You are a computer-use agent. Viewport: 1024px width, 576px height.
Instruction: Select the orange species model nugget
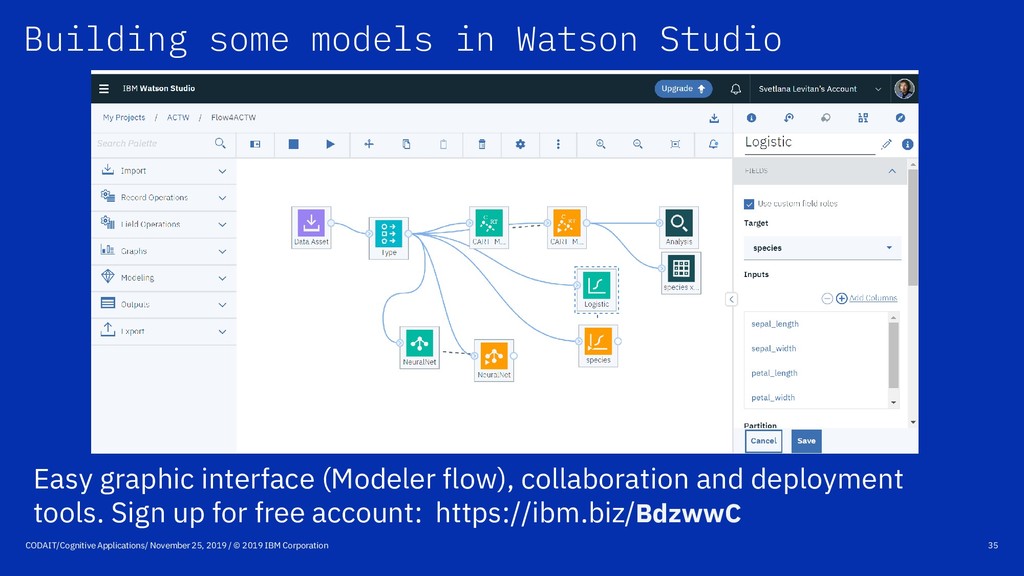(x=598, y=345)
